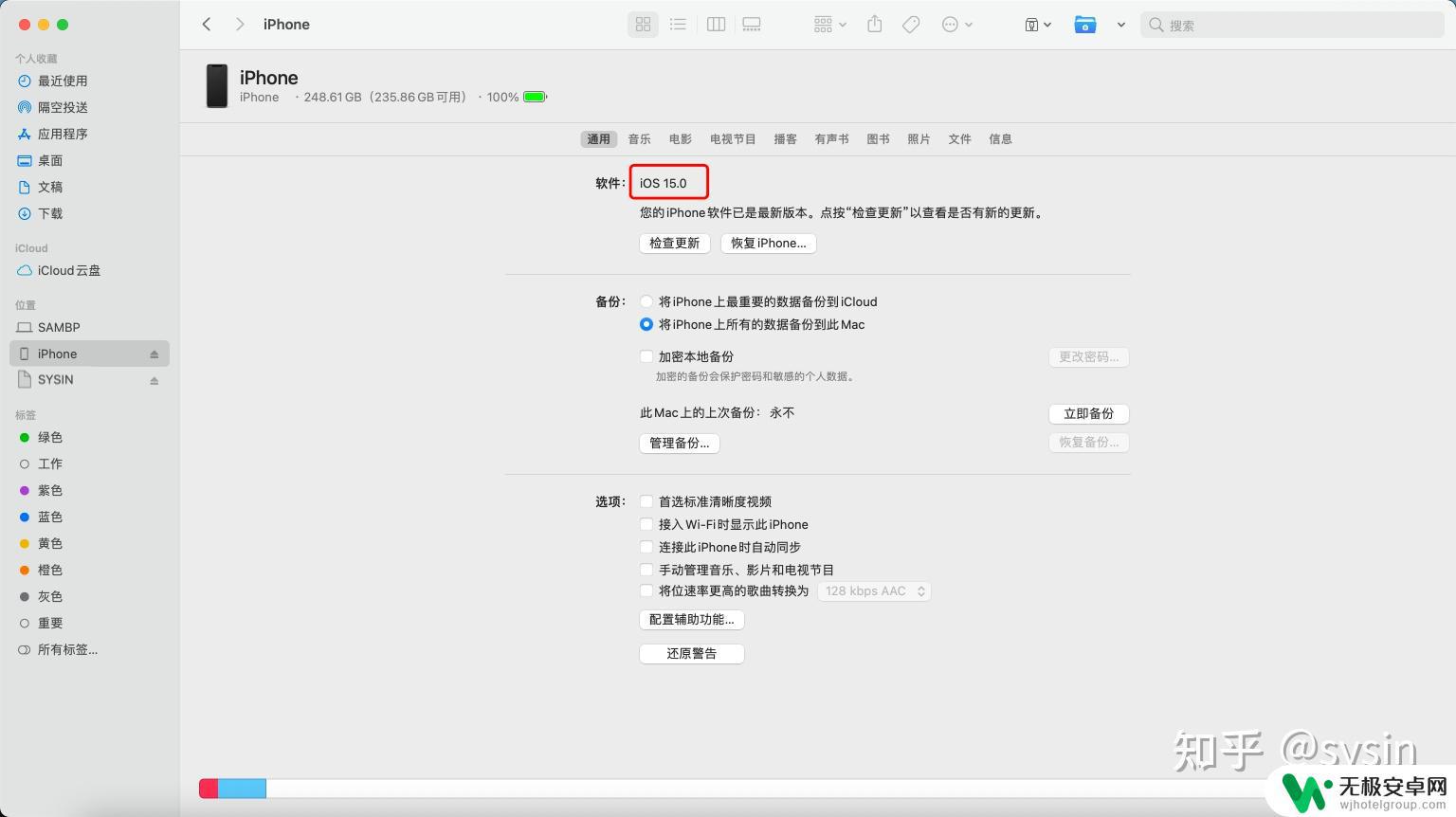Switch to the 文件 tab
This screenshot has height=817, width=1456.
click(x=959, y=139)
